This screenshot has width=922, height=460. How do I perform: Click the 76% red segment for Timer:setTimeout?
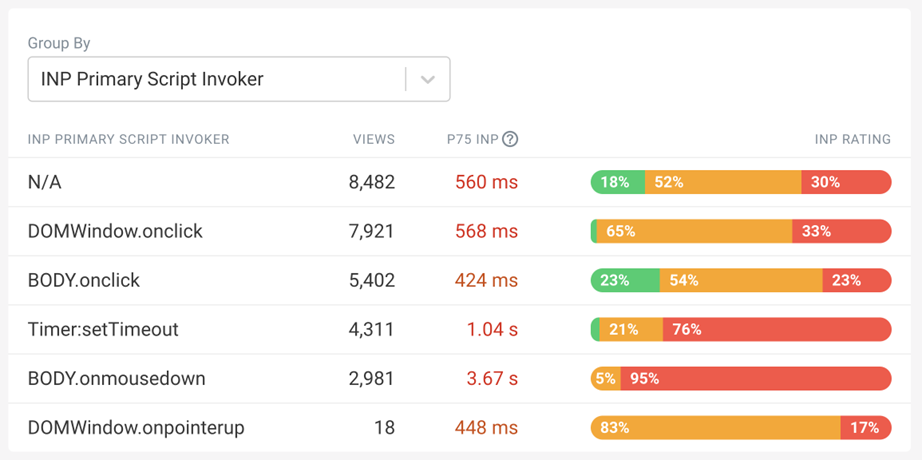click(776, 329)
